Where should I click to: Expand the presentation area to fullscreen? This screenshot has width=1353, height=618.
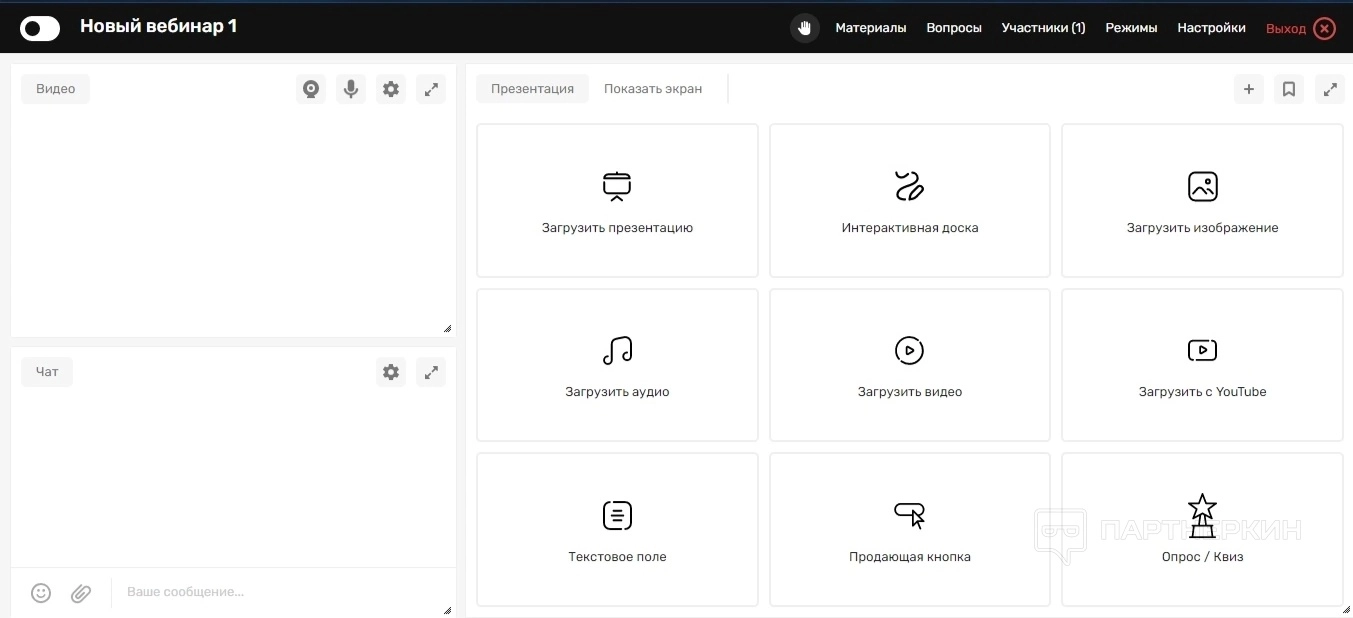(1329, 89)
